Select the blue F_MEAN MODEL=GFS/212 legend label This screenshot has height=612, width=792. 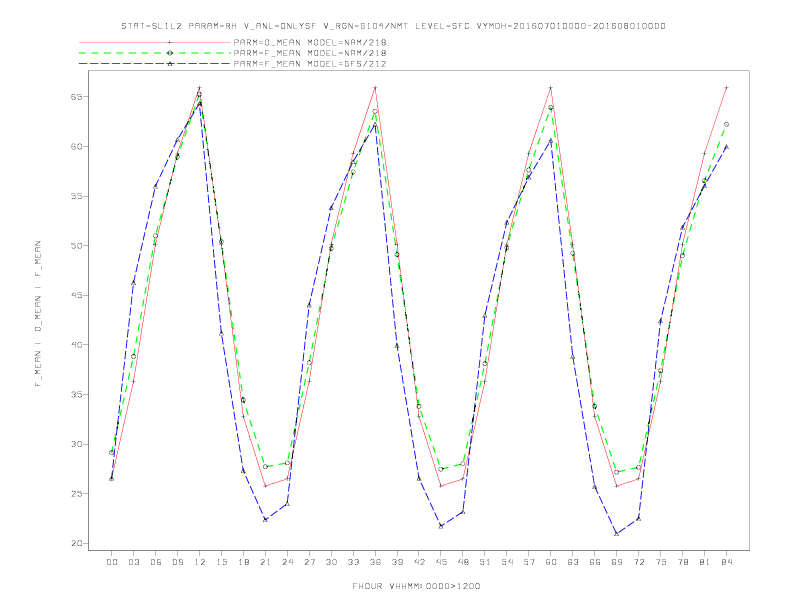[310, 64]
